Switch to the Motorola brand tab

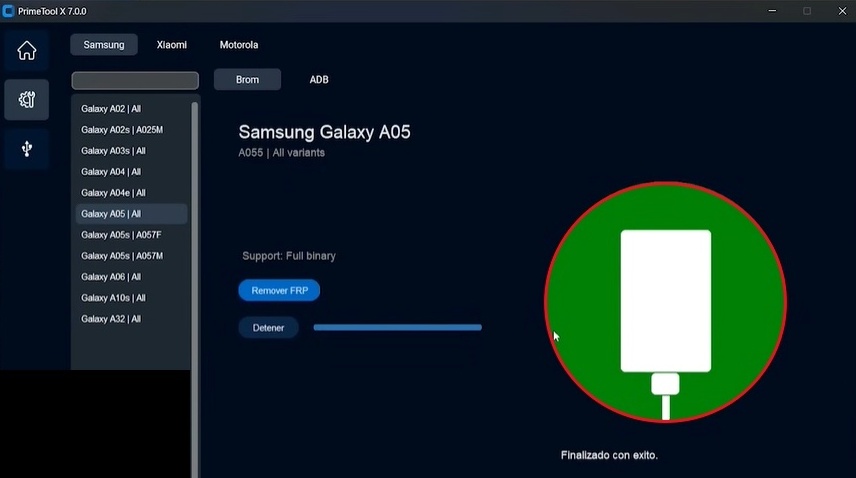tap(239, 45)
